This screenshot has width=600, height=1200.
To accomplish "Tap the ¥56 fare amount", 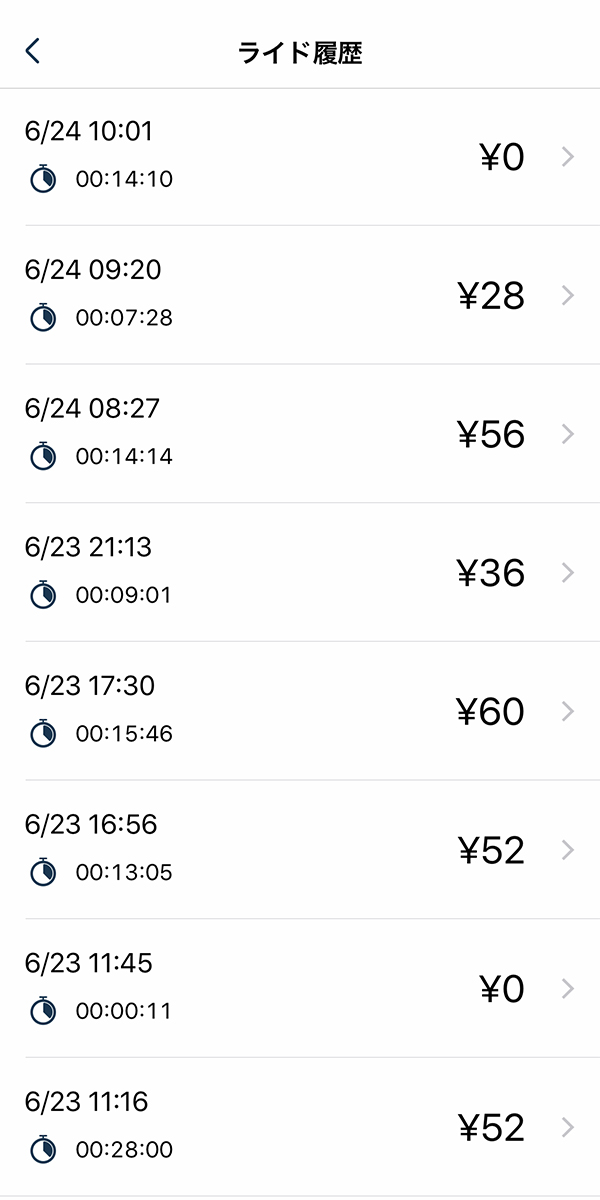I will tap(490, 435).
